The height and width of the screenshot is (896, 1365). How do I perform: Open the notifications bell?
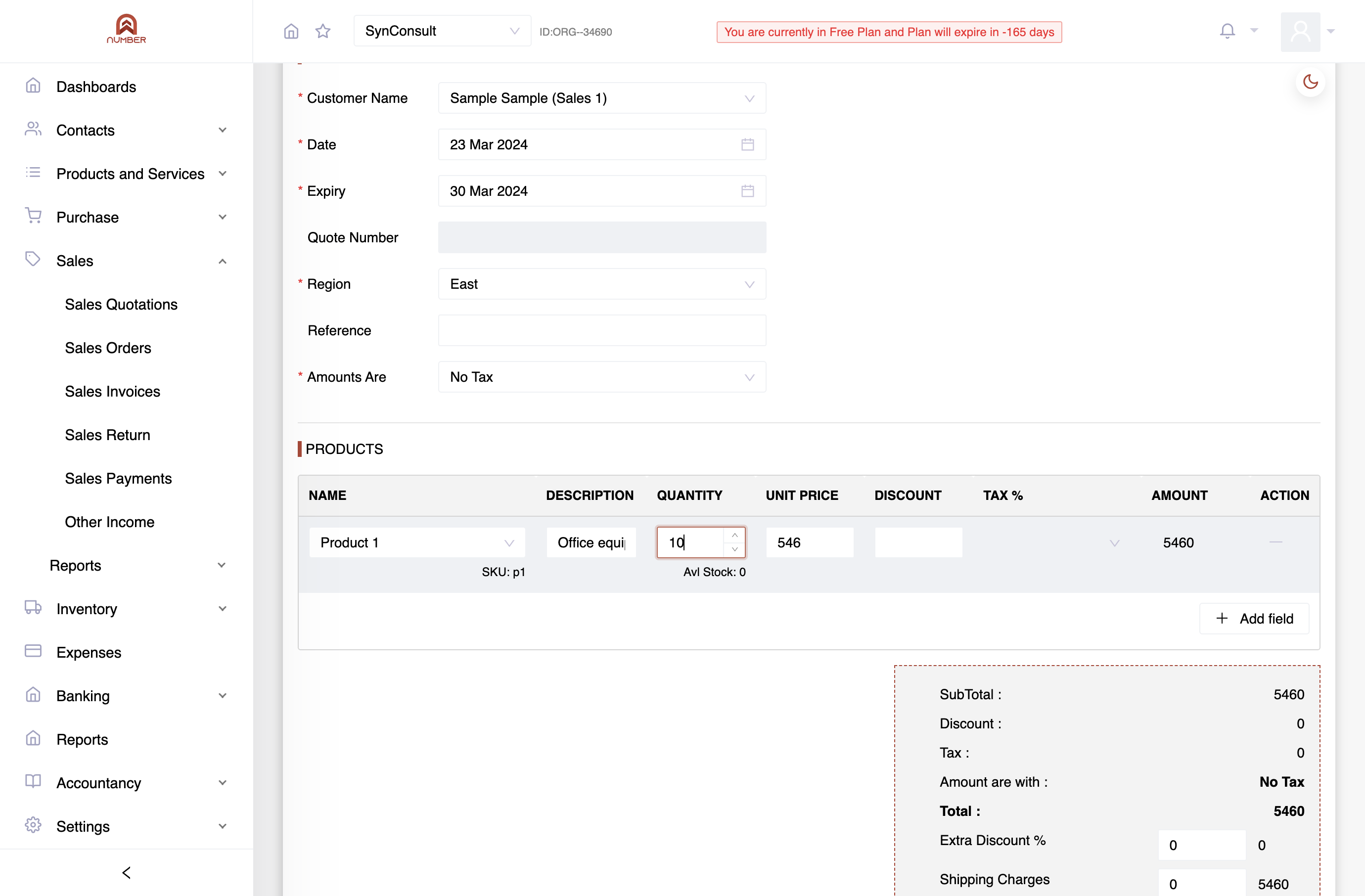click(x=1228, y=31)
